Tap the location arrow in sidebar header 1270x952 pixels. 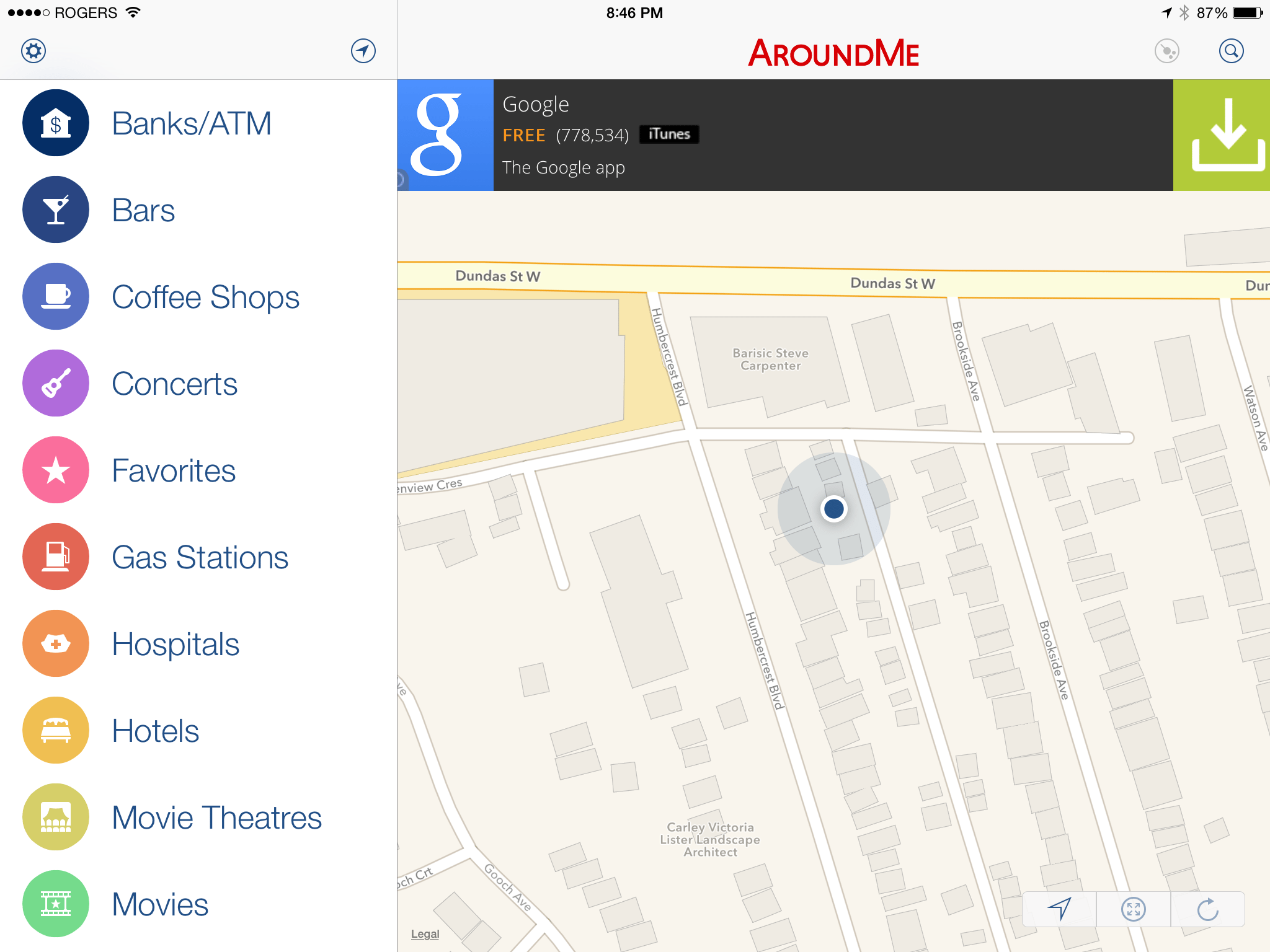tap(363, 51)
